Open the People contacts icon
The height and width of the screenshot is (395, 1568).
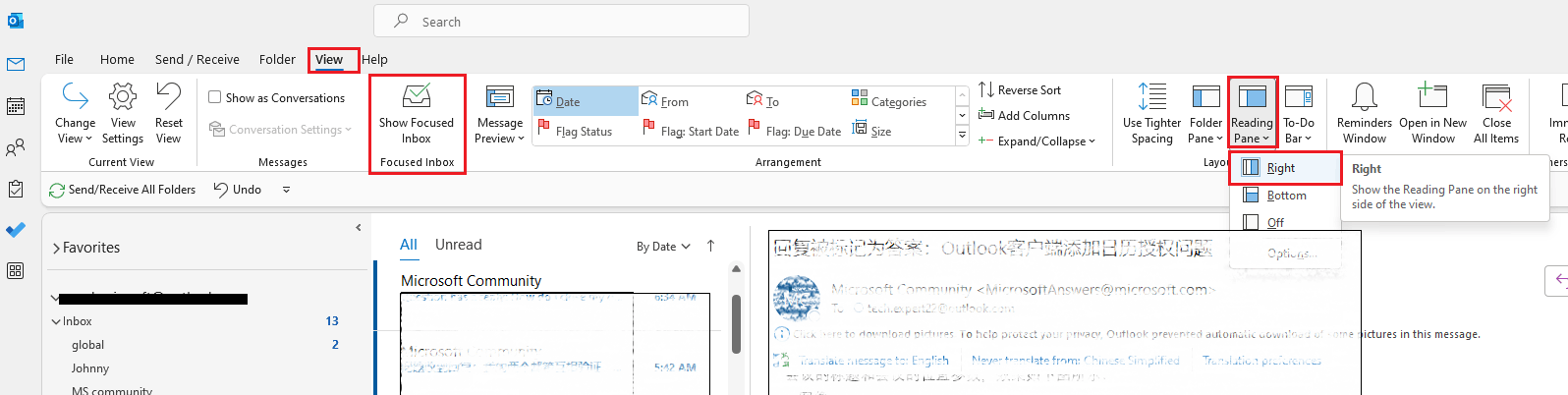click(x=16, y=147)
